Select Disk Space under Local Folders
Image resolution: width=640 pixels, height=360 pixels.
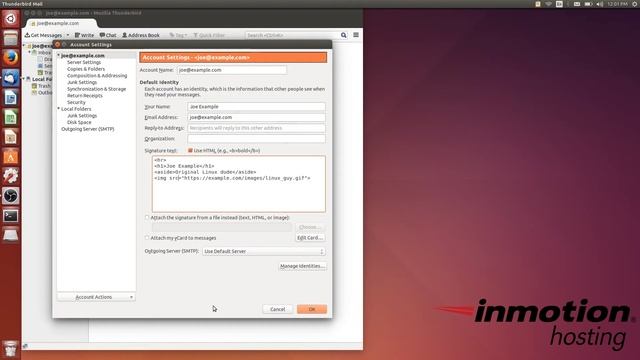[x=79, y=122]
